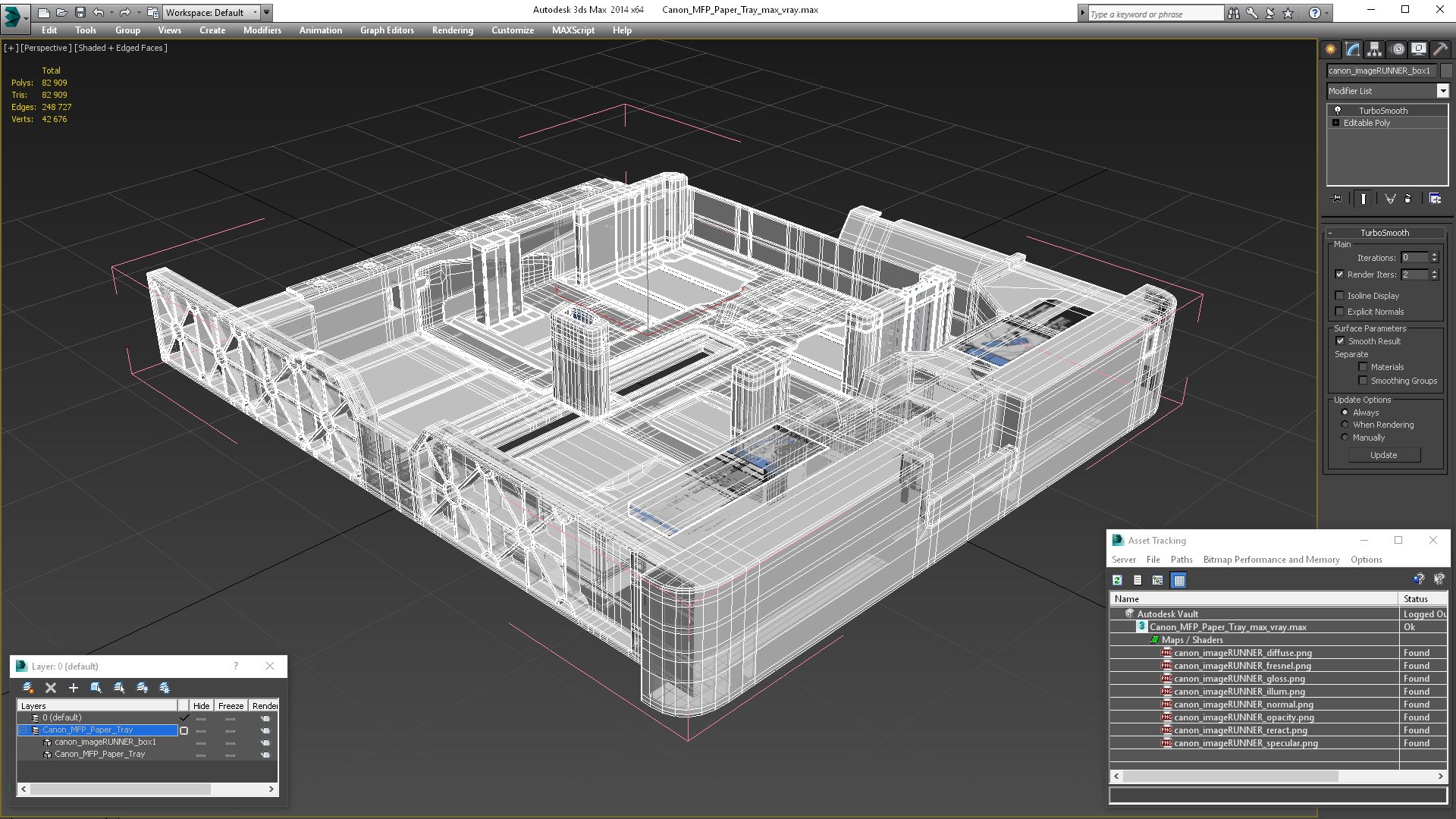Screen dimensions: 1456x819
Task: Open a file using the folder icon
Action: [x=61, y=12]
